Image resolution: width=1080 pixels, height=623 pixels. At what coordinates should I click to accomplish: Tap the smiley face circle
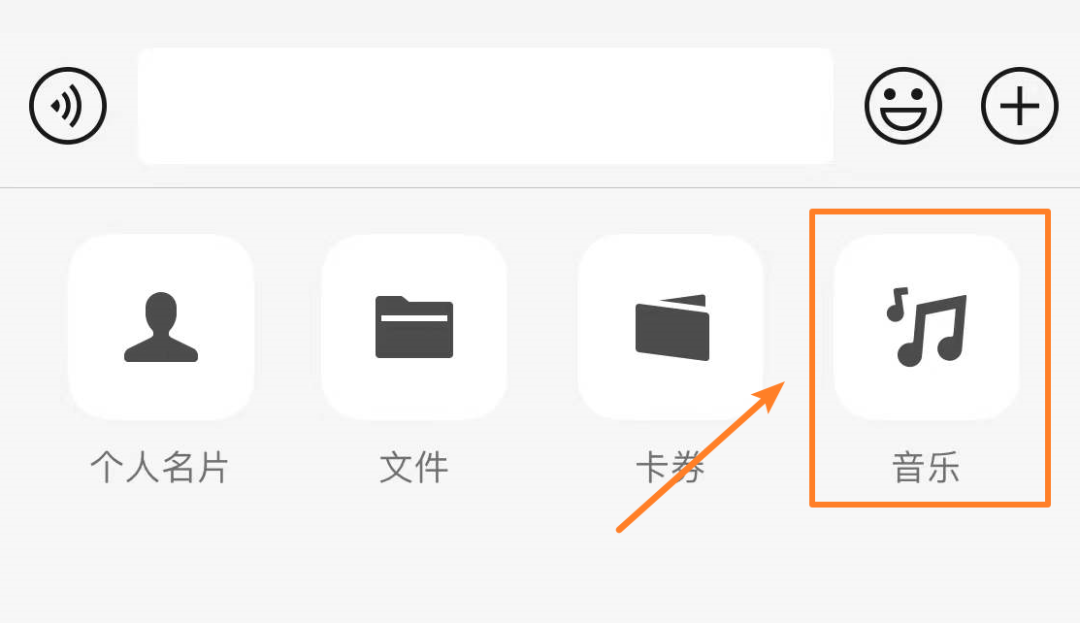(x=903, y=106)
